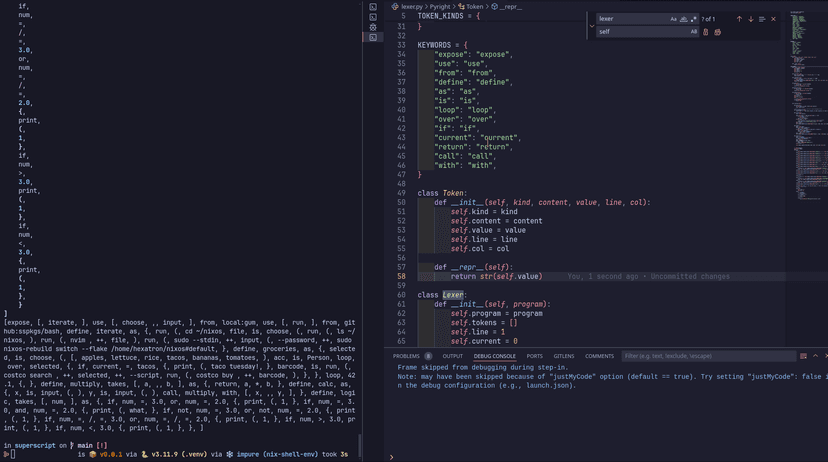Viewport: 828px width, 462px height.
Task: Close the find and replace widget
Action: (x=773, y=19)
